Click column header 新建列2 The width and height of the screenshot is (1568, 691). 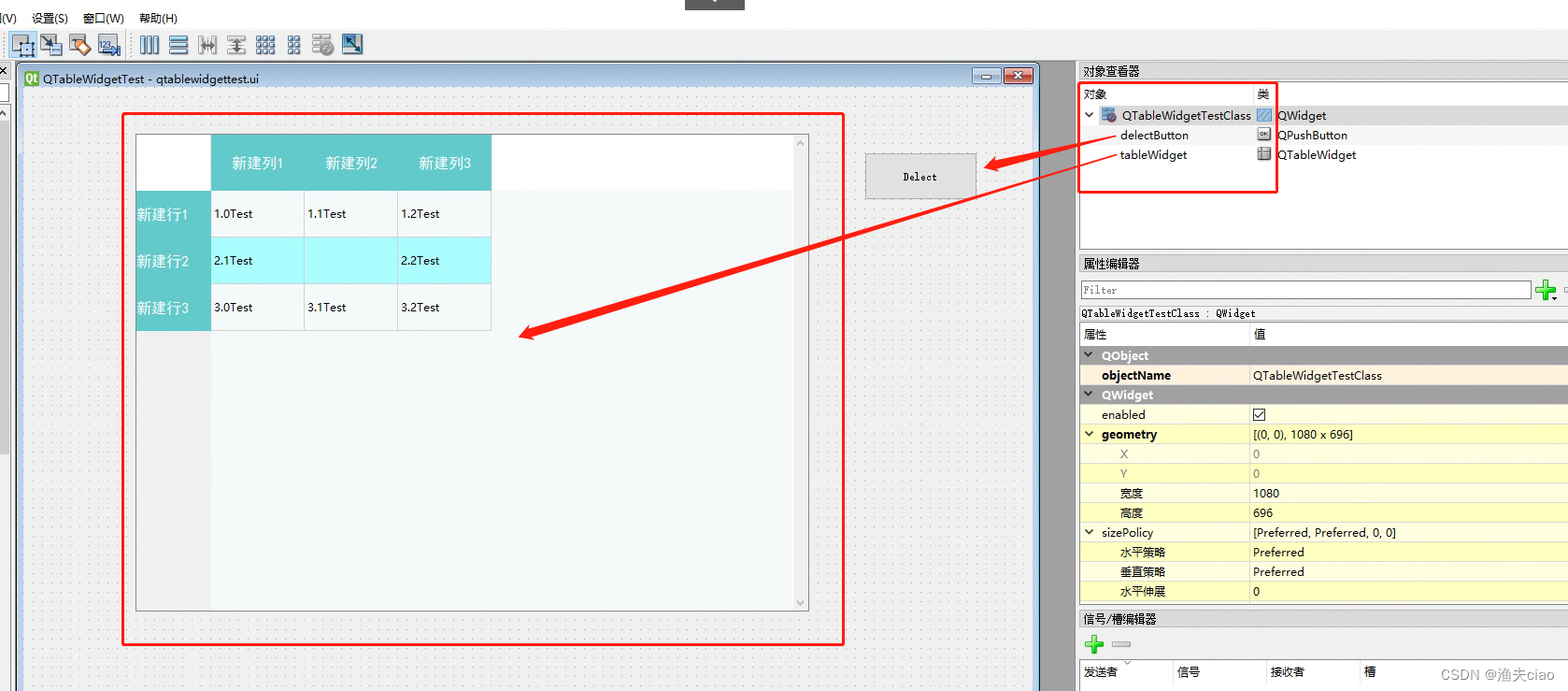[x=351, y=163]
